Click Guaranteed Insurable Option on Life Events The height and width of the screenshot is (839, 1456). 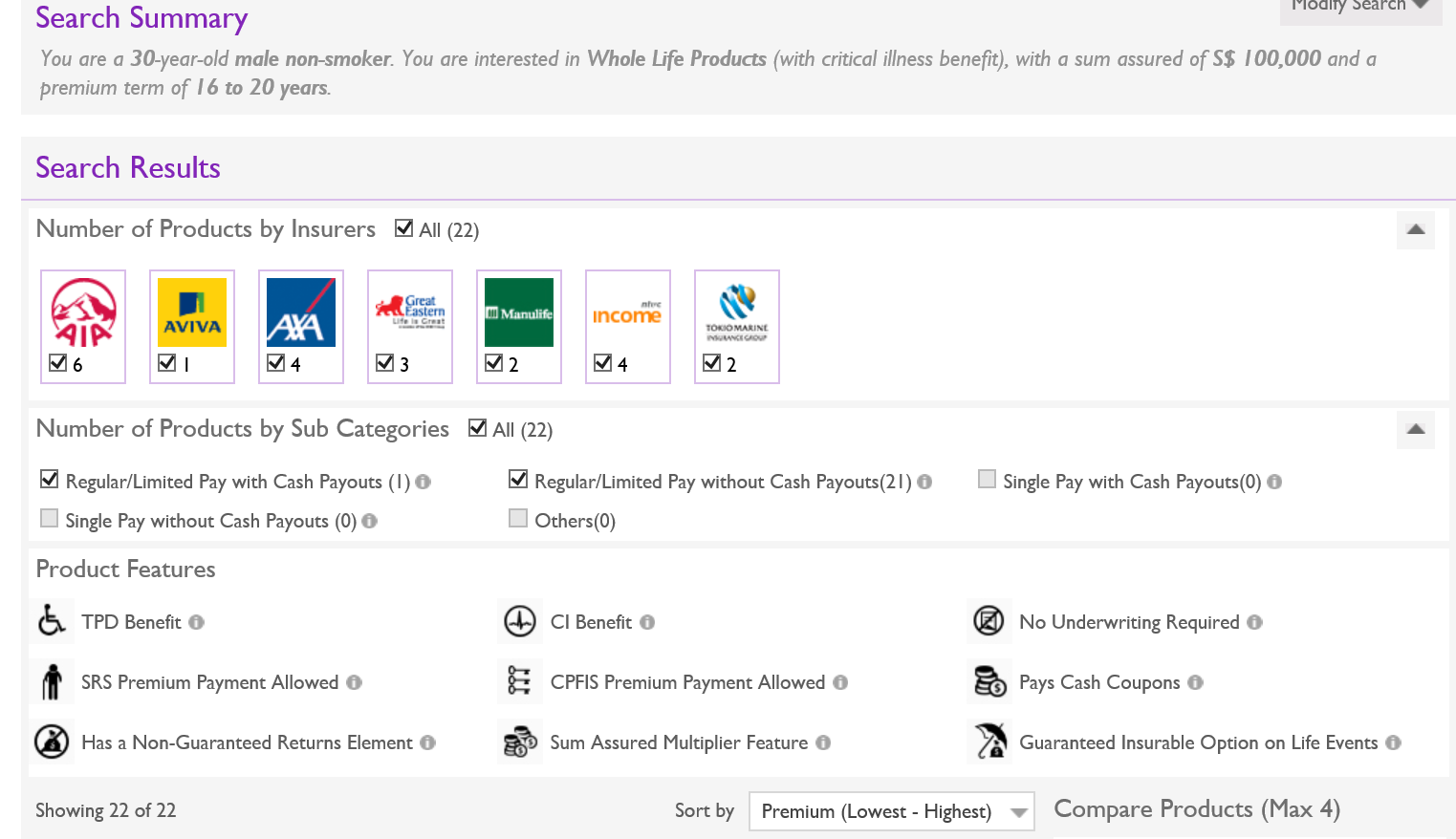(1198, 742)
